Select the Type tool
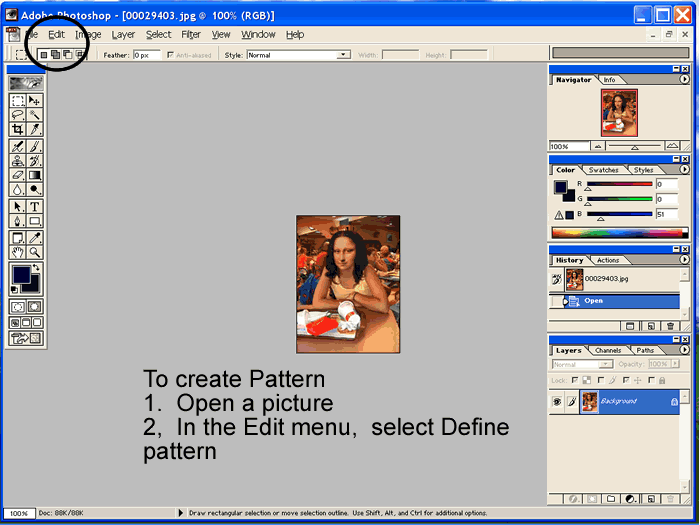This screenshot has height=525, width=700. point(34,207)
